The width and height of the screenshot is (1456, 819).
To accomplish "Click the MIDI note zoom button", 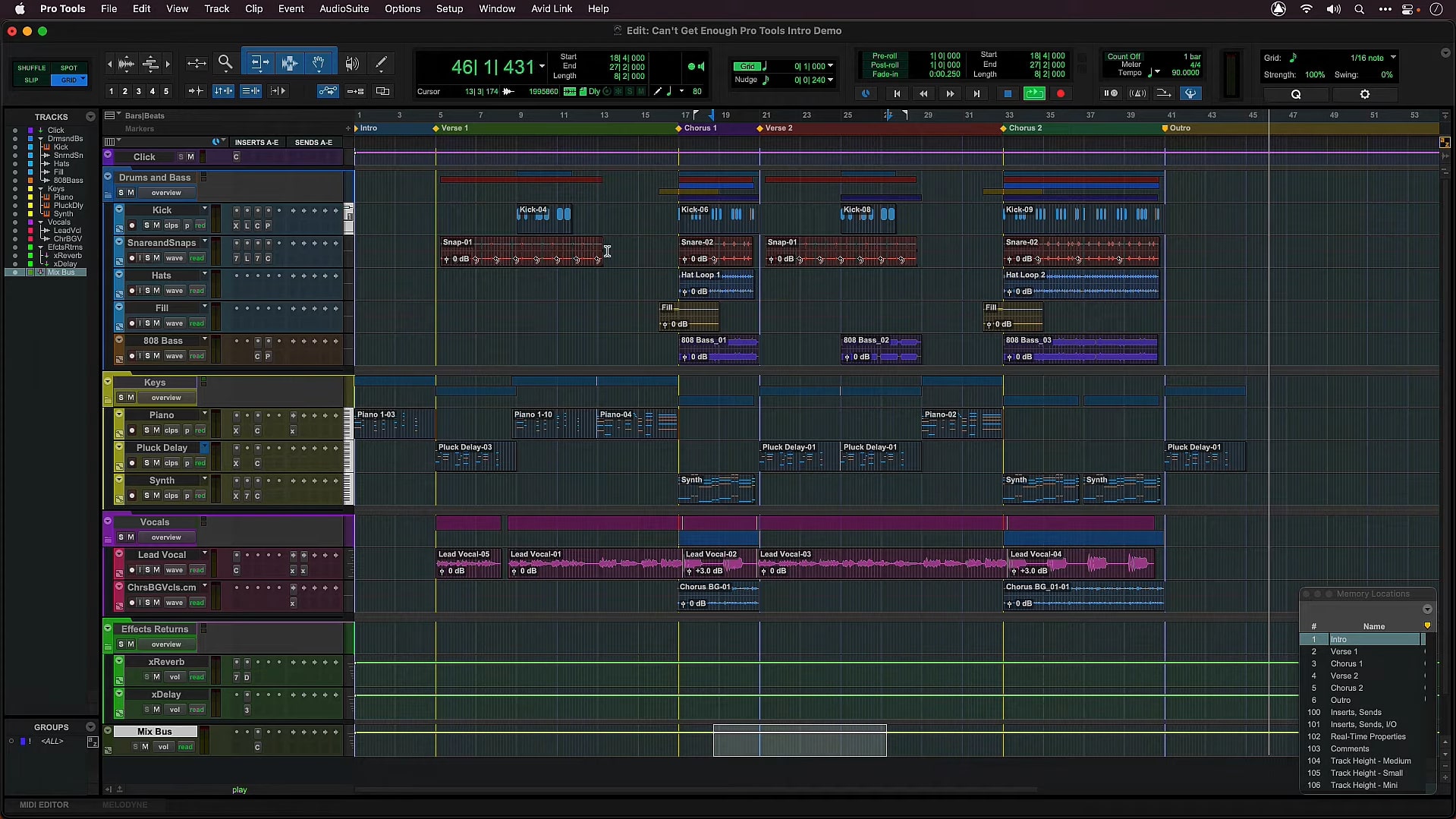I will (150, 64).
